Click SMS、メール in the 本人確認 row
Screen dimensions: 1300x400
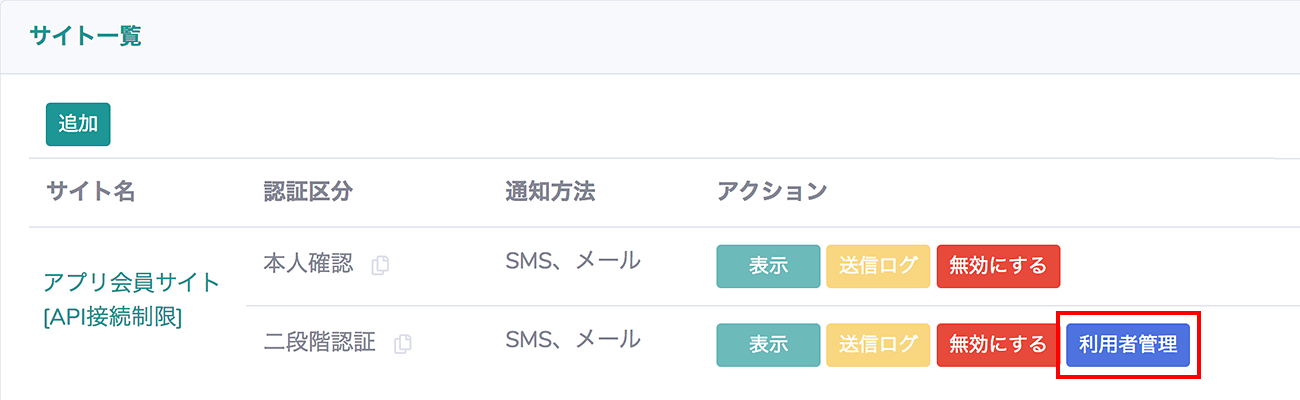pos(572,262)
